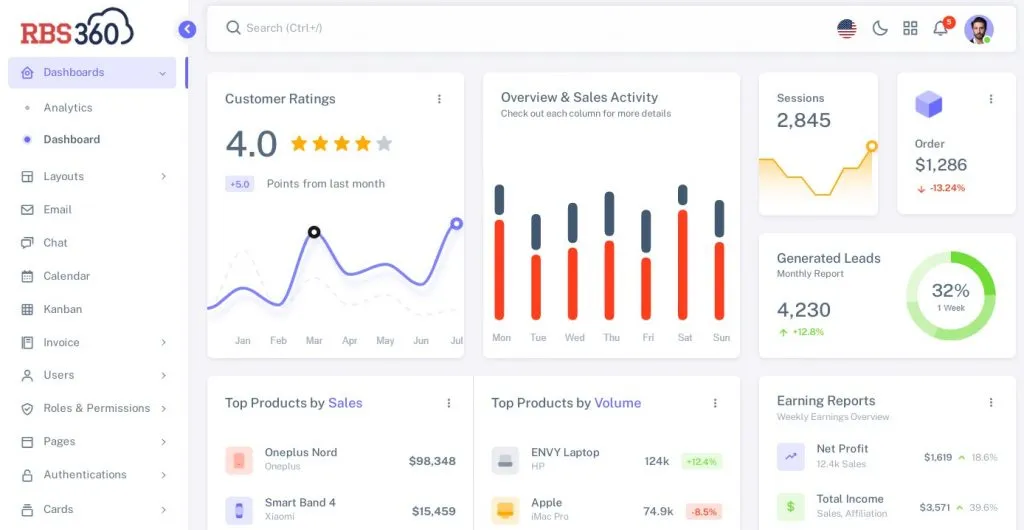
Task: Open Customer Ratings three-dot menu
Action: point(439,99)
